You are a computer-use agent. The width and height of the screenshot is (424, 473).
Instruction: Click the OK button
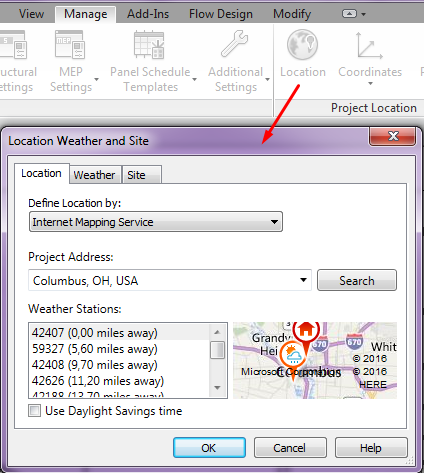pyautogui.click(x=209, y=448)
